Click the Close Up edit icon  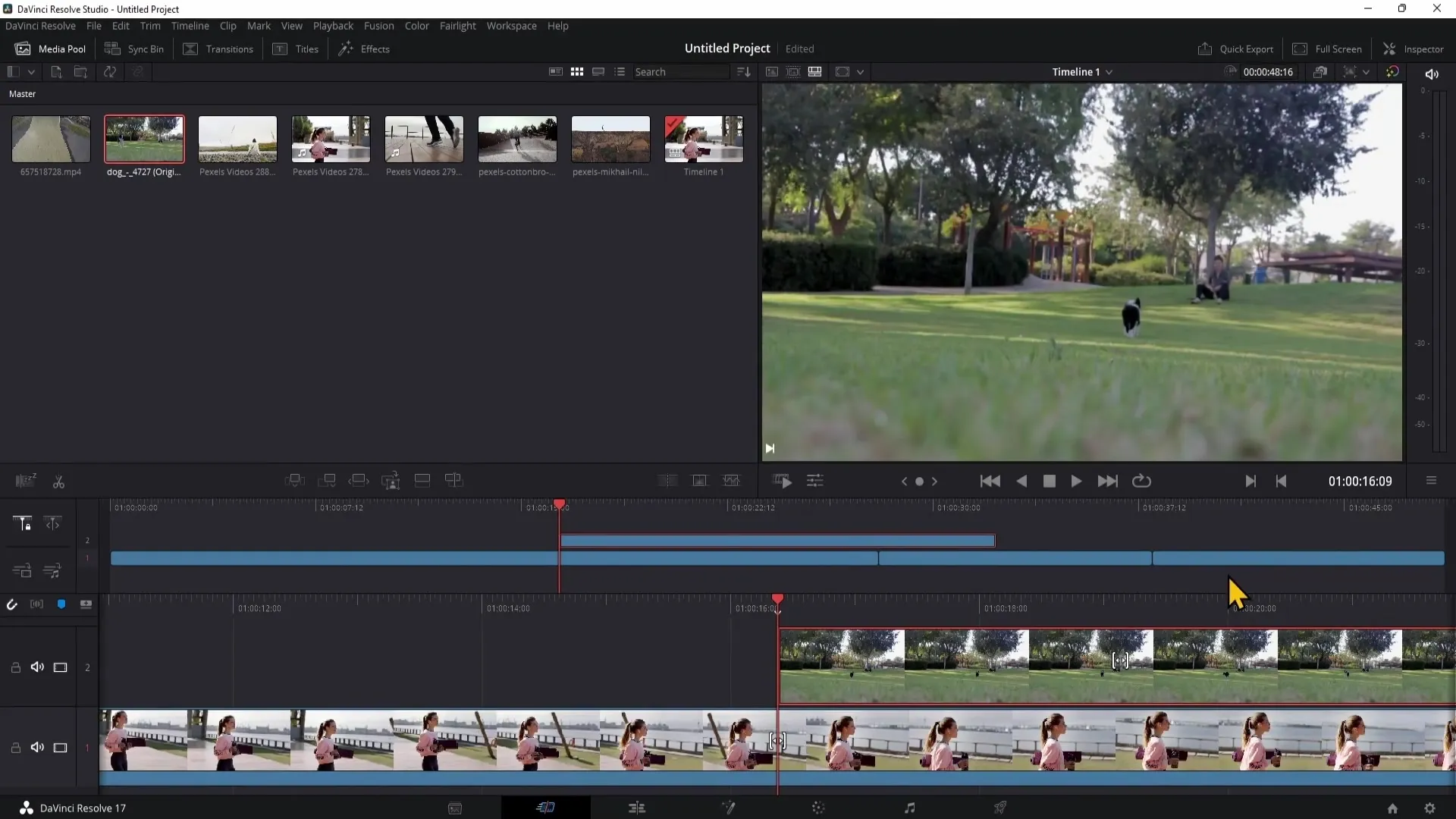391,481
